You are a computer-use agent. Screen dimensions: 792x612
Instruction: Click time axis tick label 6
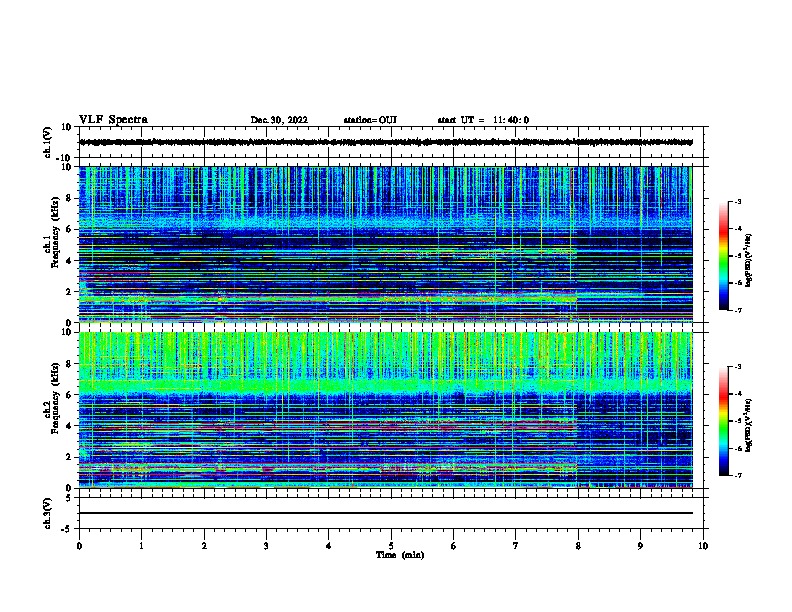click(x=453, y=546)
